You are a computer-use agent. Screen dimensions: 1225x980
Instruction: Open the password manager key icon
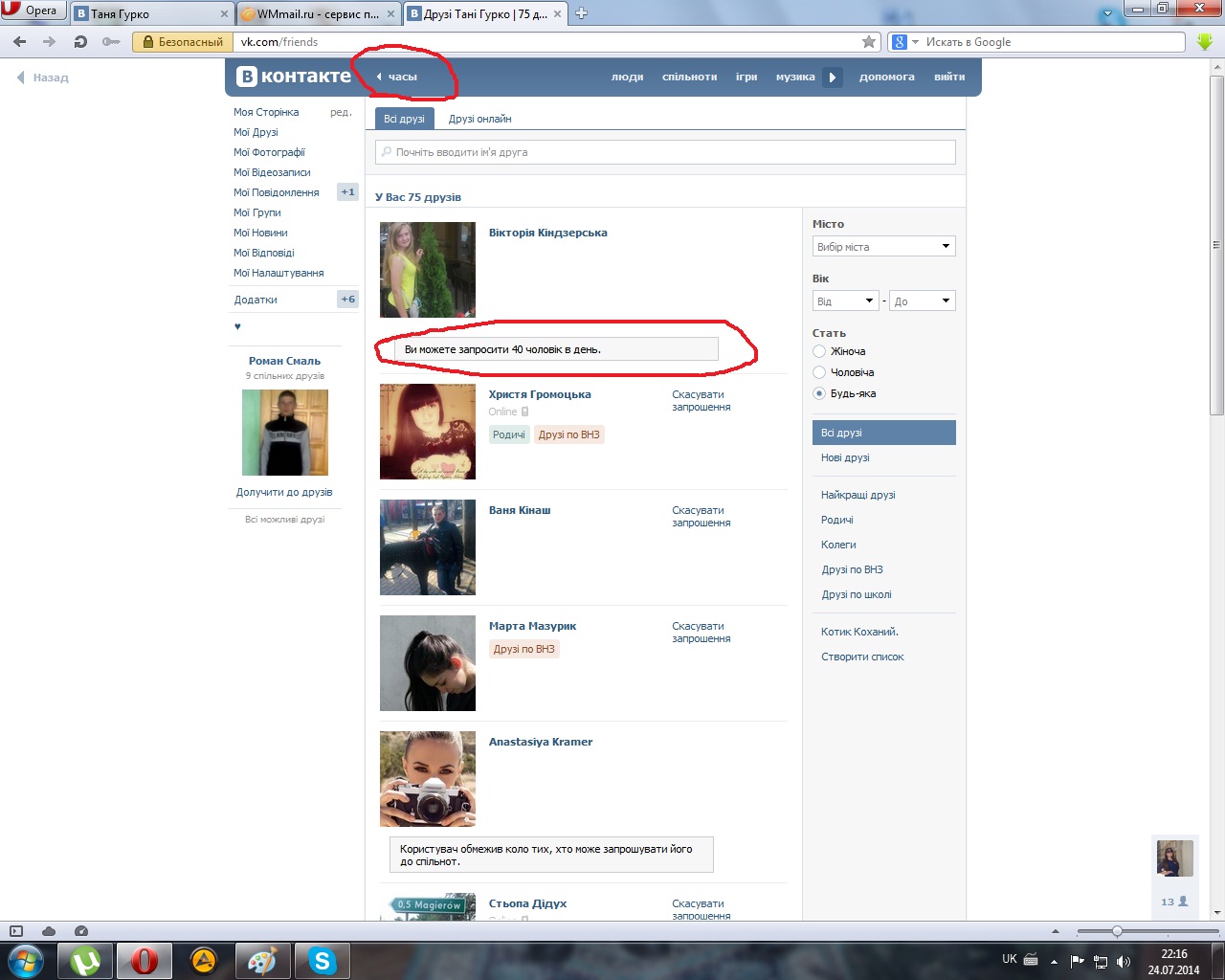coord(111,42)
